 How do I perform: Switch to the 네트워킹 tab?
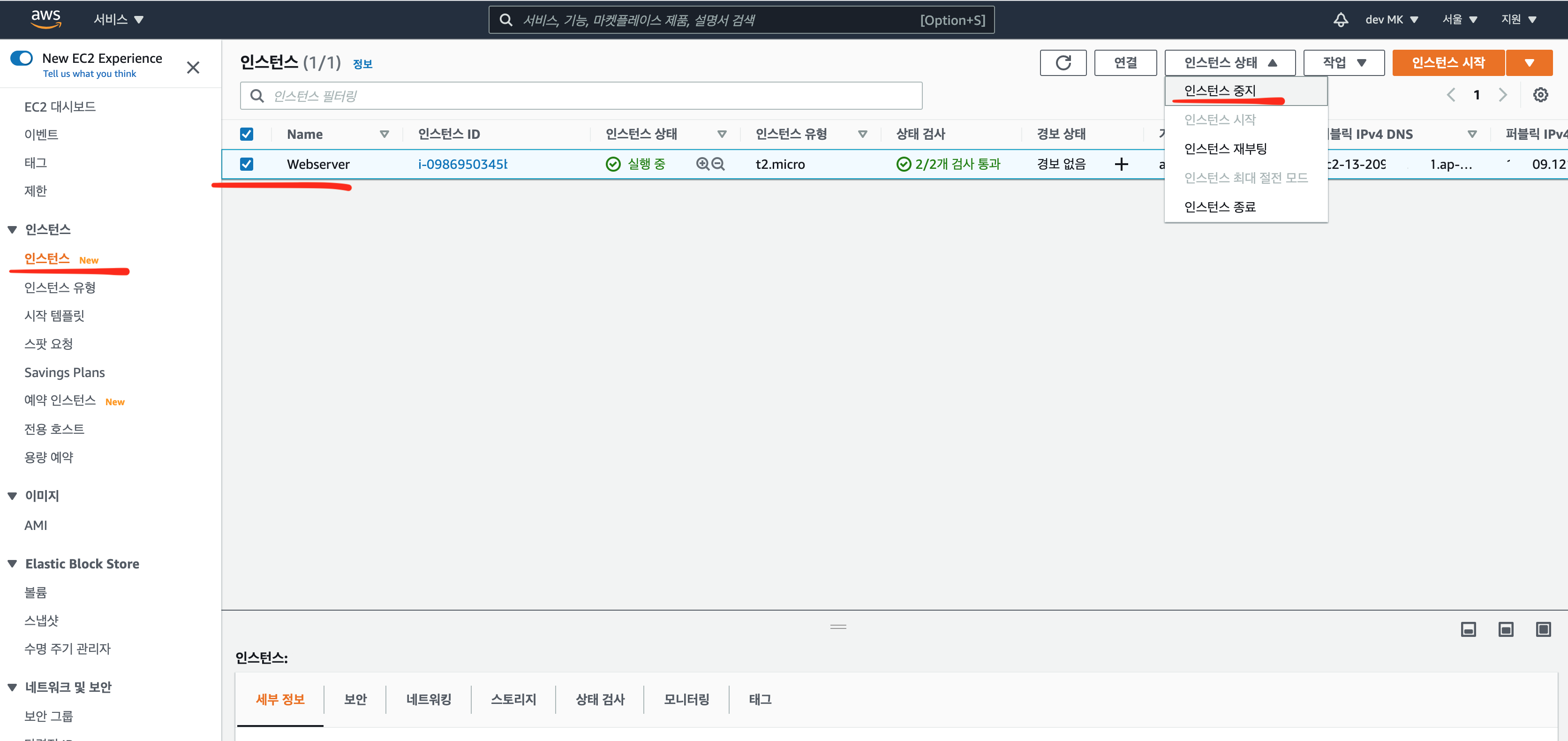429,699
